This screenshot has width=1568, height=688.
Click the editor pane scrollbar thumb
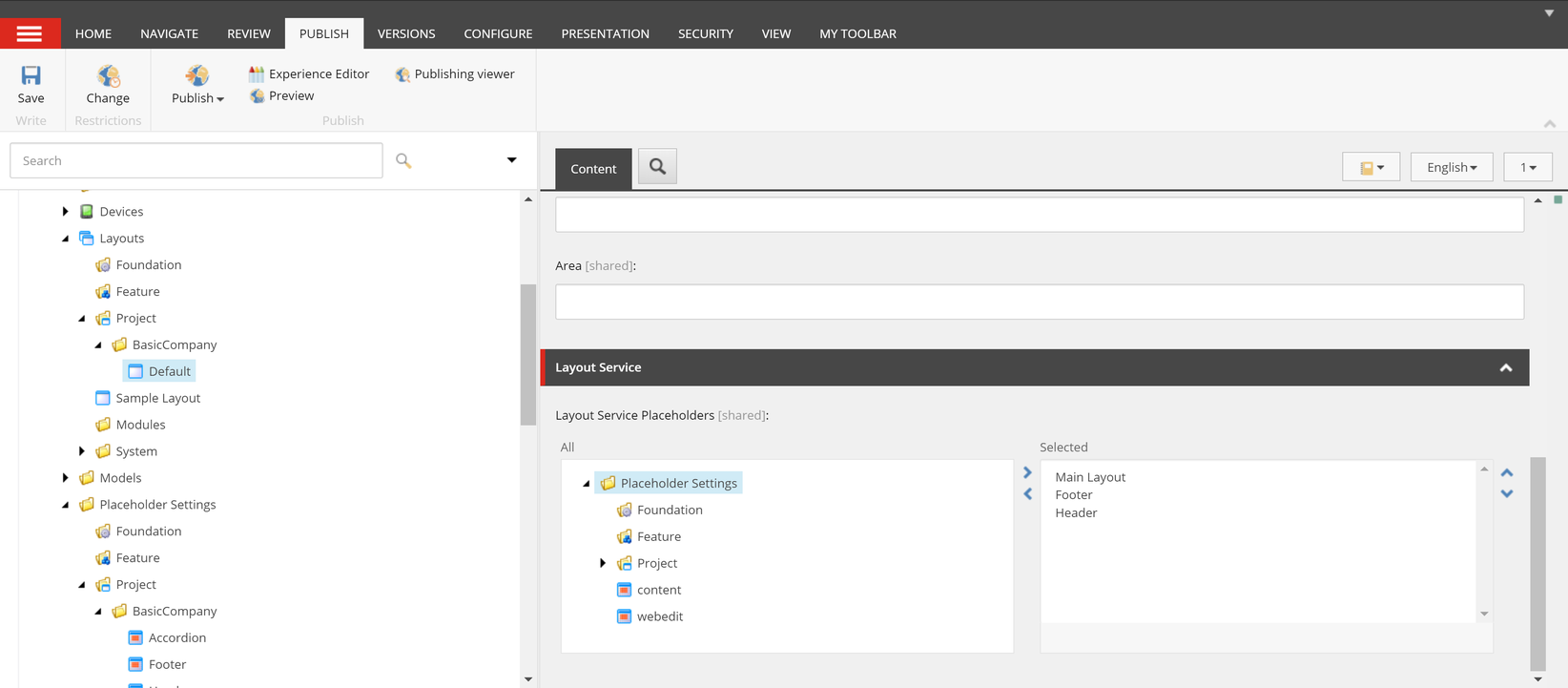pos(1537,564)
